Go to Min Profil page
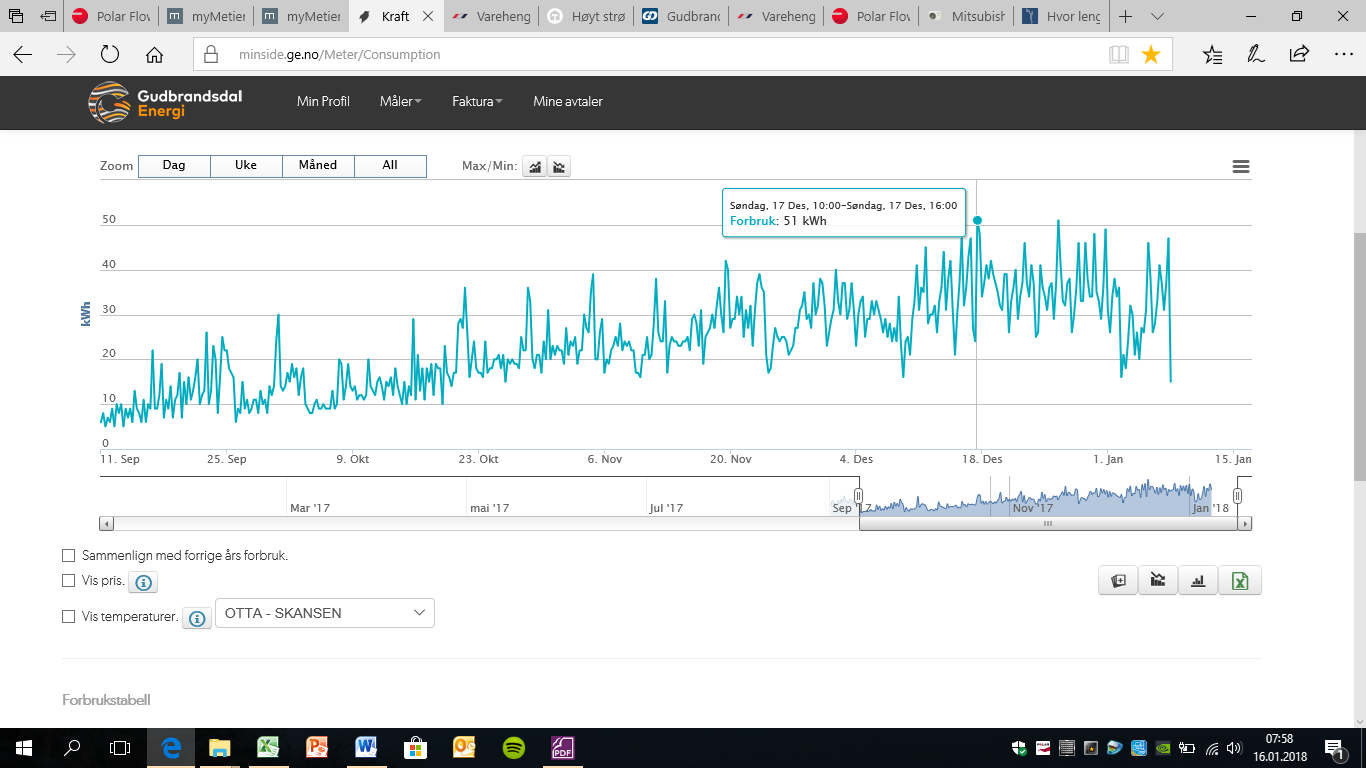The height and width of the screenshot is (768, 1366). click(x=323, y=101)
